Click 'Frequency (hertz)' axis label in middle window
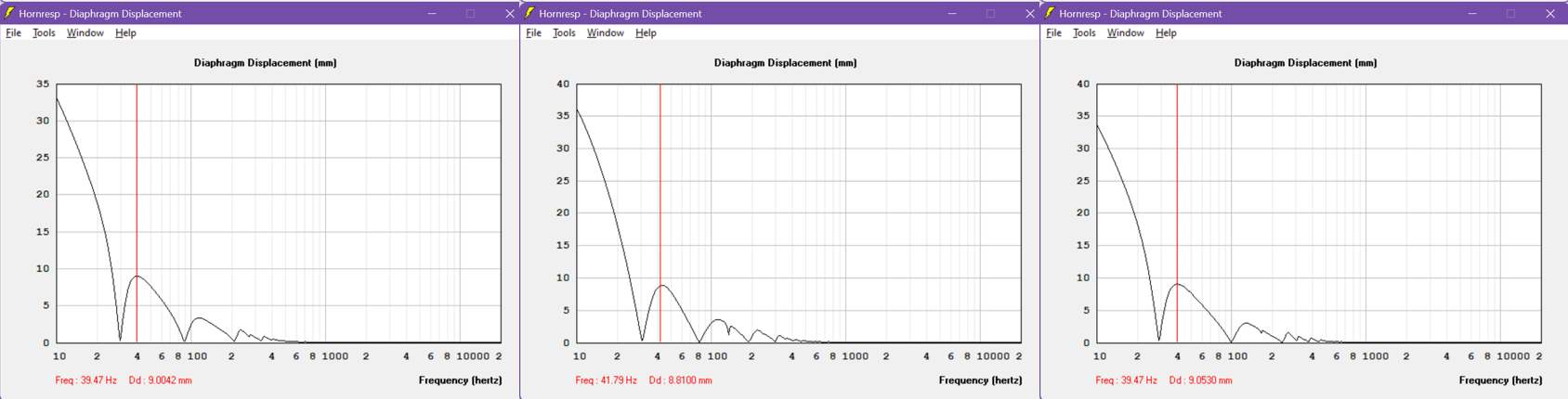 981,380
